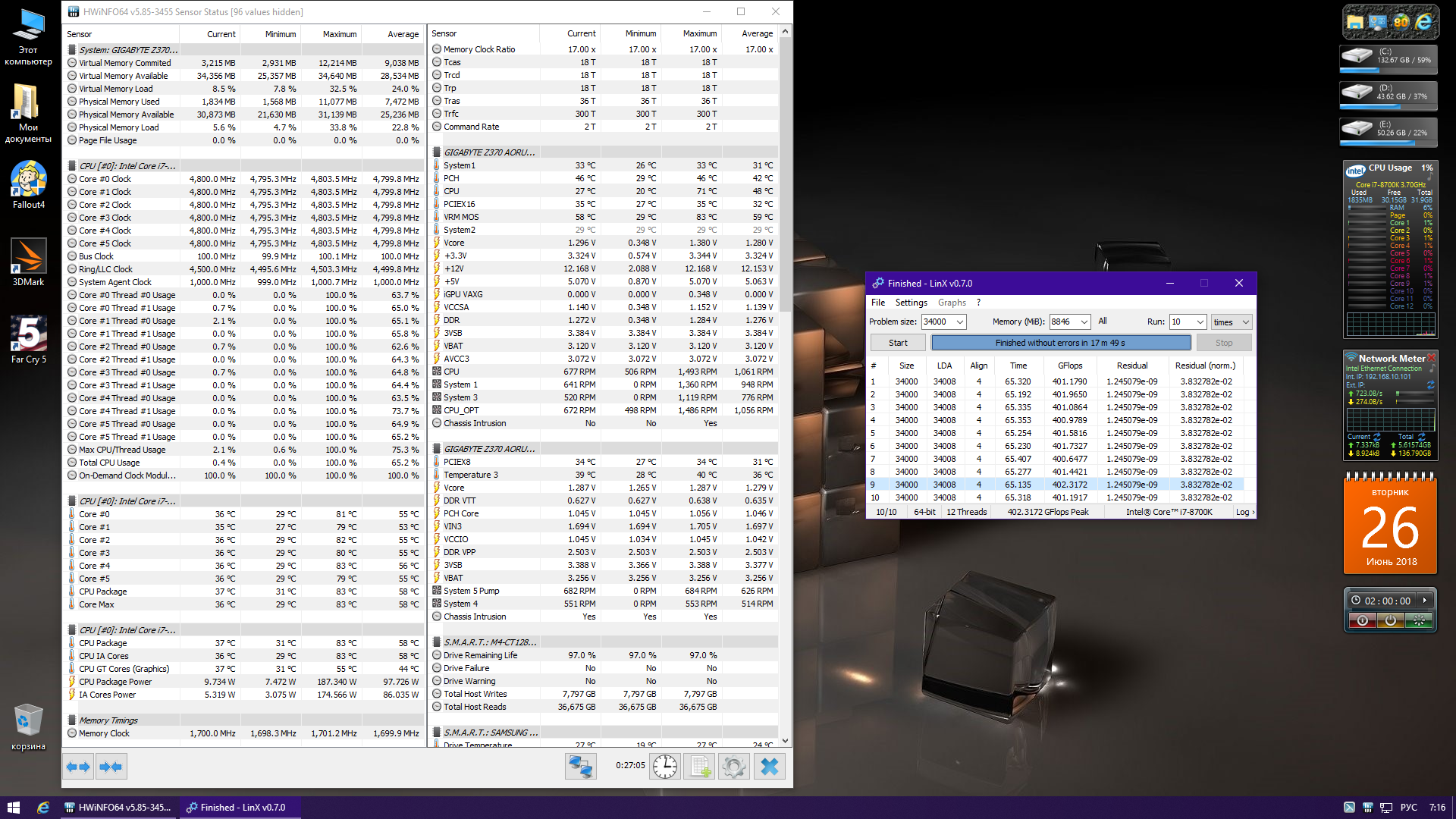Click the LinX finished progress bar
The image size is (1456, 819).
click(x=1060, y=343)
